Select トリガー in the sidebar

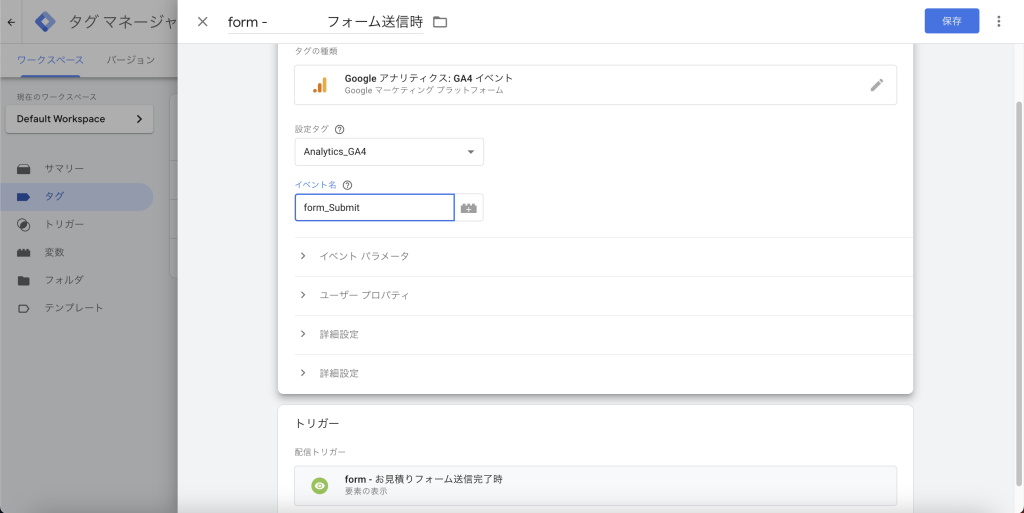pos(64,225)
